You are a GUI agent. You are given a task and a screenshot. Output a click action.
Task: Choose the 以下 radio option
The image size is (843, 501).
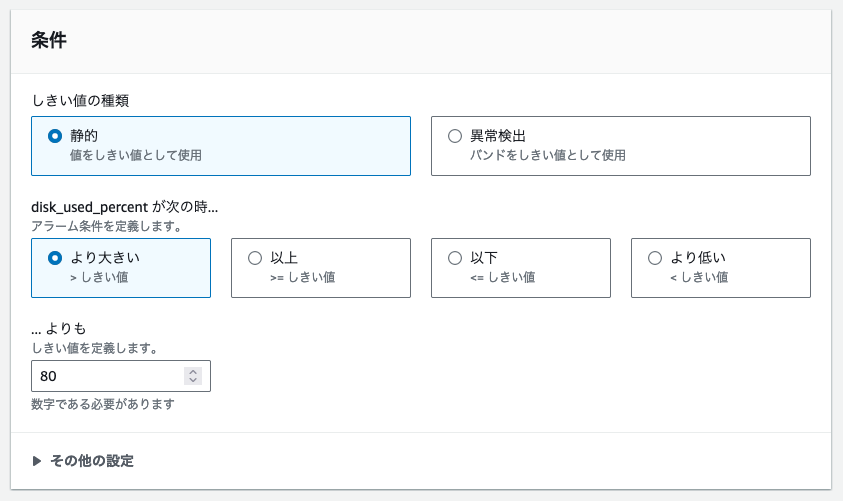click(x=455, y=258)
